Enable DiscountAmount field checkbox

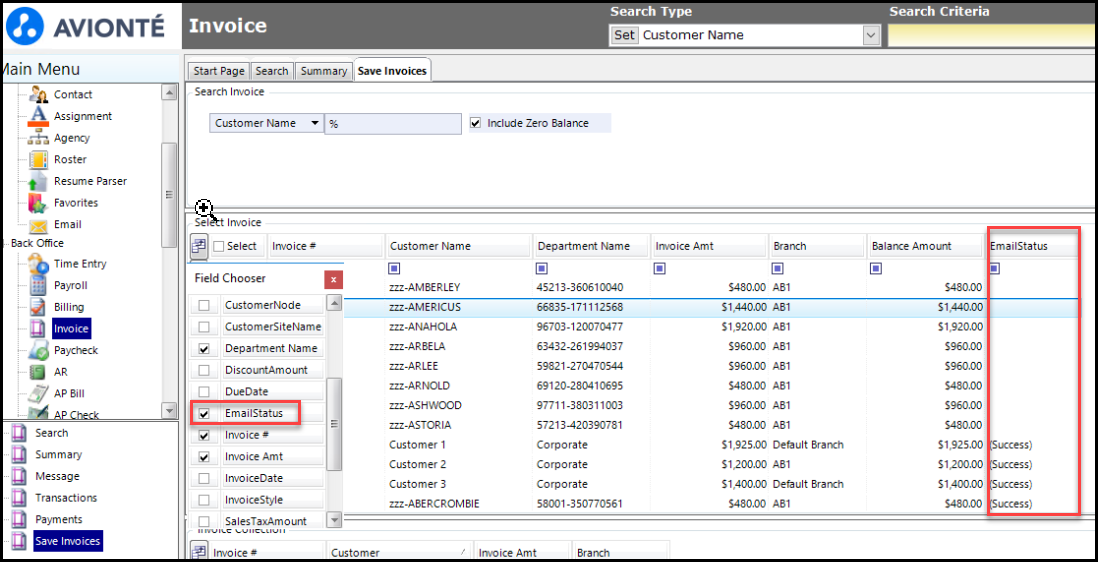pos(204,370)
